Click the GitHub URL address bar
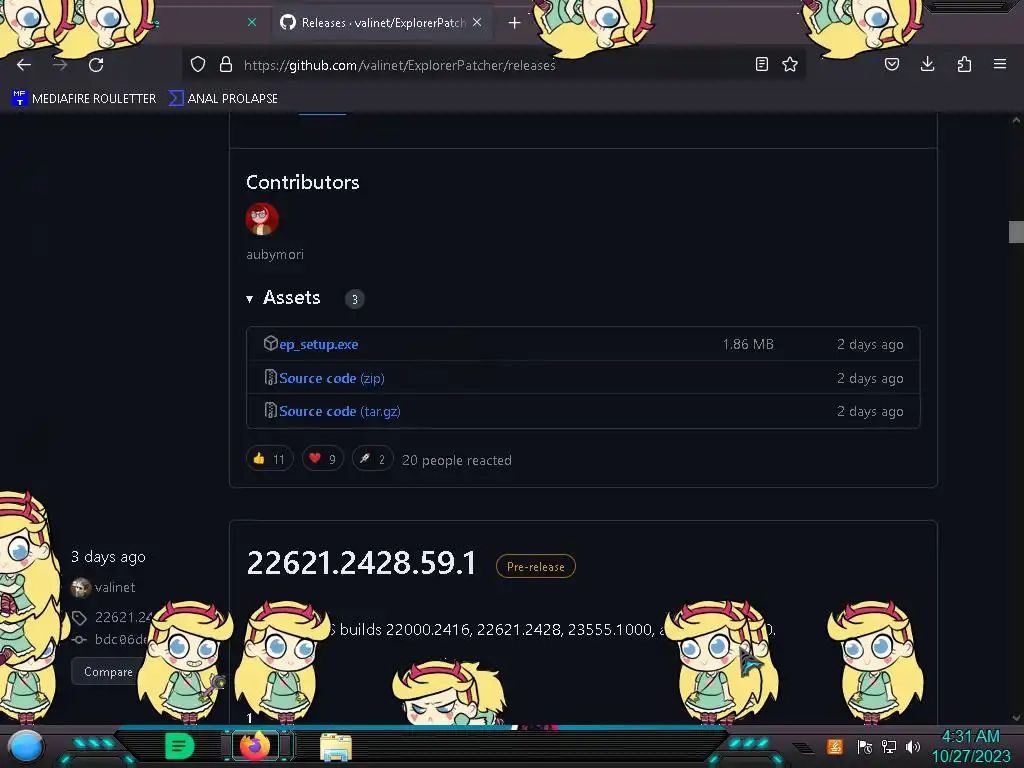This screenshot has width=1024, height=768. [x=496, y=65]
